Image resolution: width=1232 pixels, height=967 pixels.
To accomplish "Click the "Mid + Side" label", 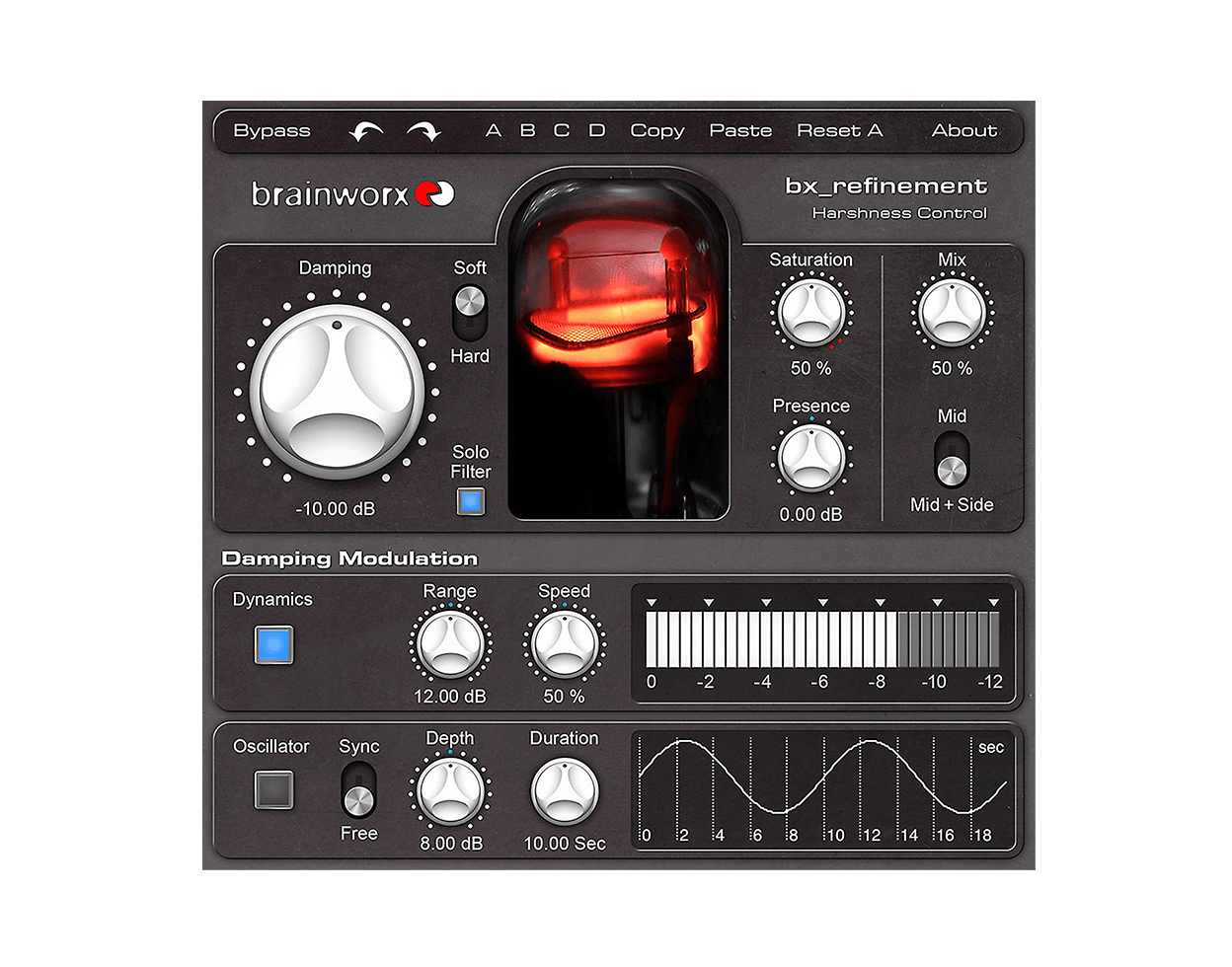I will click(952, 505).
